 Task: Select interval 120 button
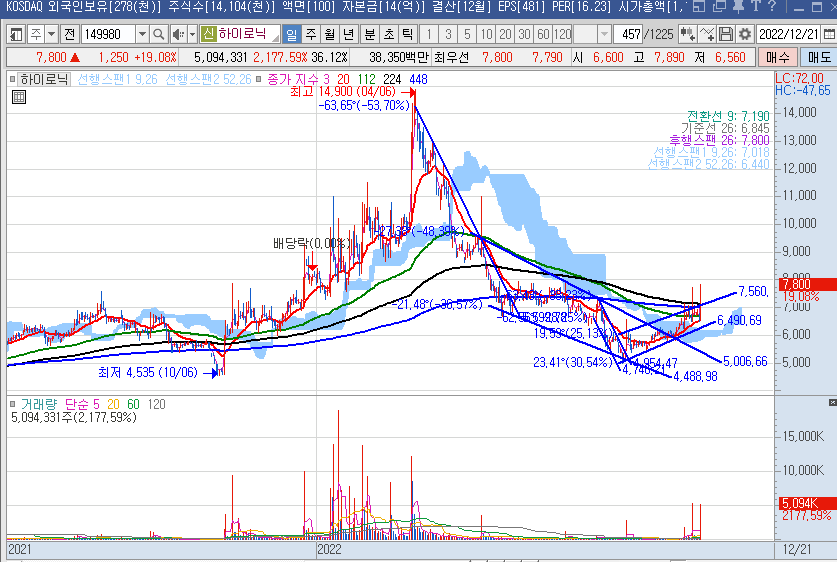coord(563,35)
